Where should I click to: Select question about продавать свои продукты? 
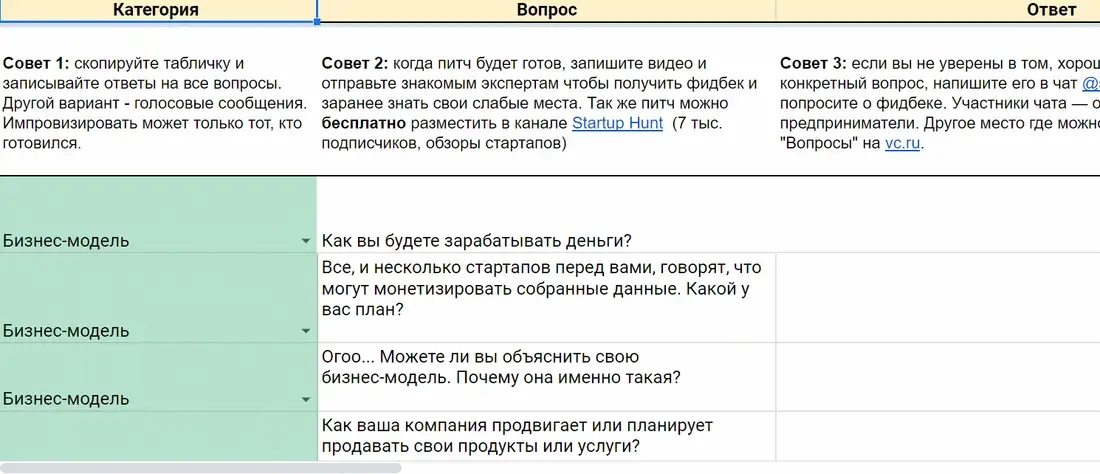(x=546, y=436)
